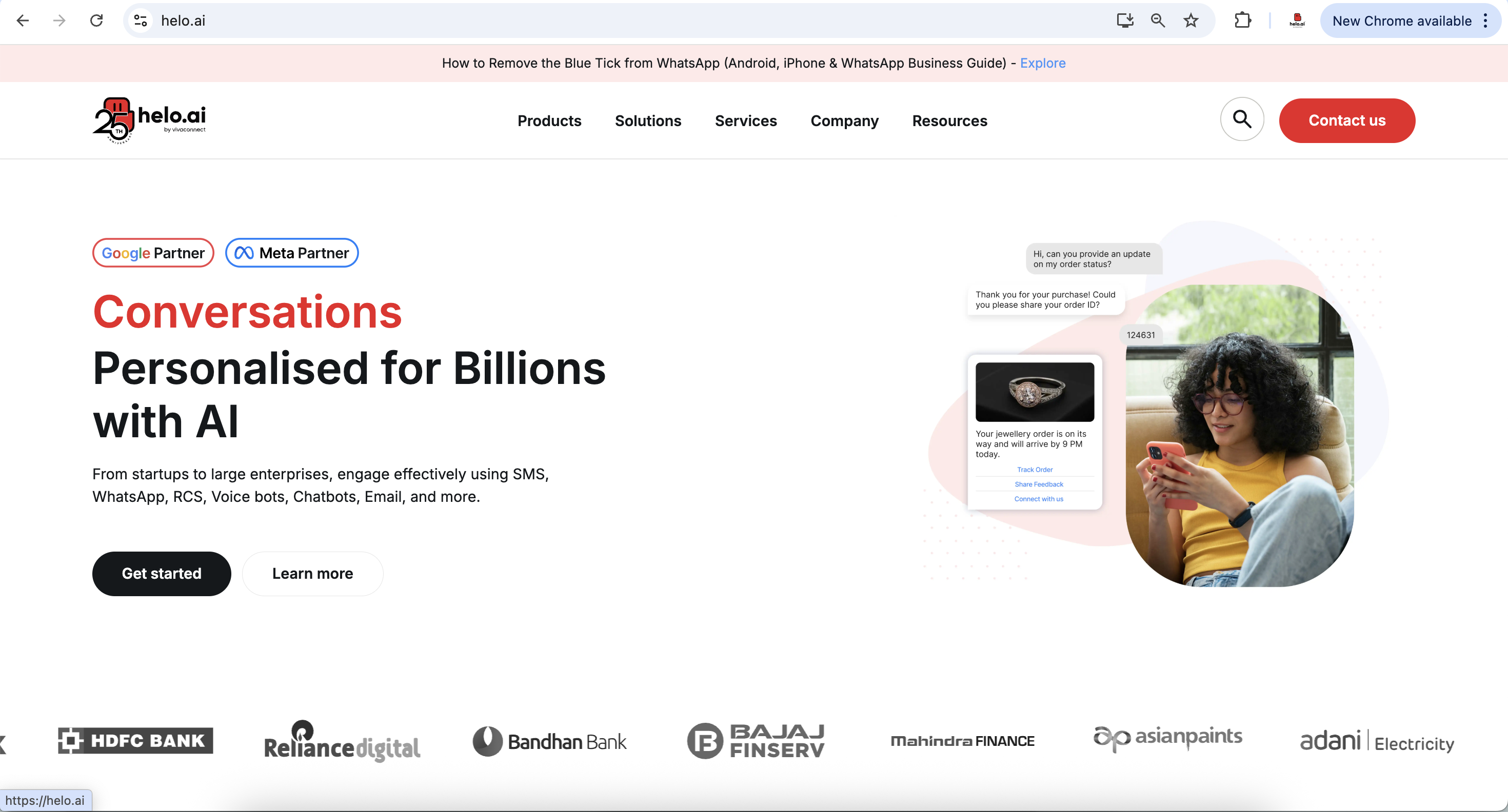
Task: Bookmark this page with the star icon
Action: click(x=1190, y=21)
